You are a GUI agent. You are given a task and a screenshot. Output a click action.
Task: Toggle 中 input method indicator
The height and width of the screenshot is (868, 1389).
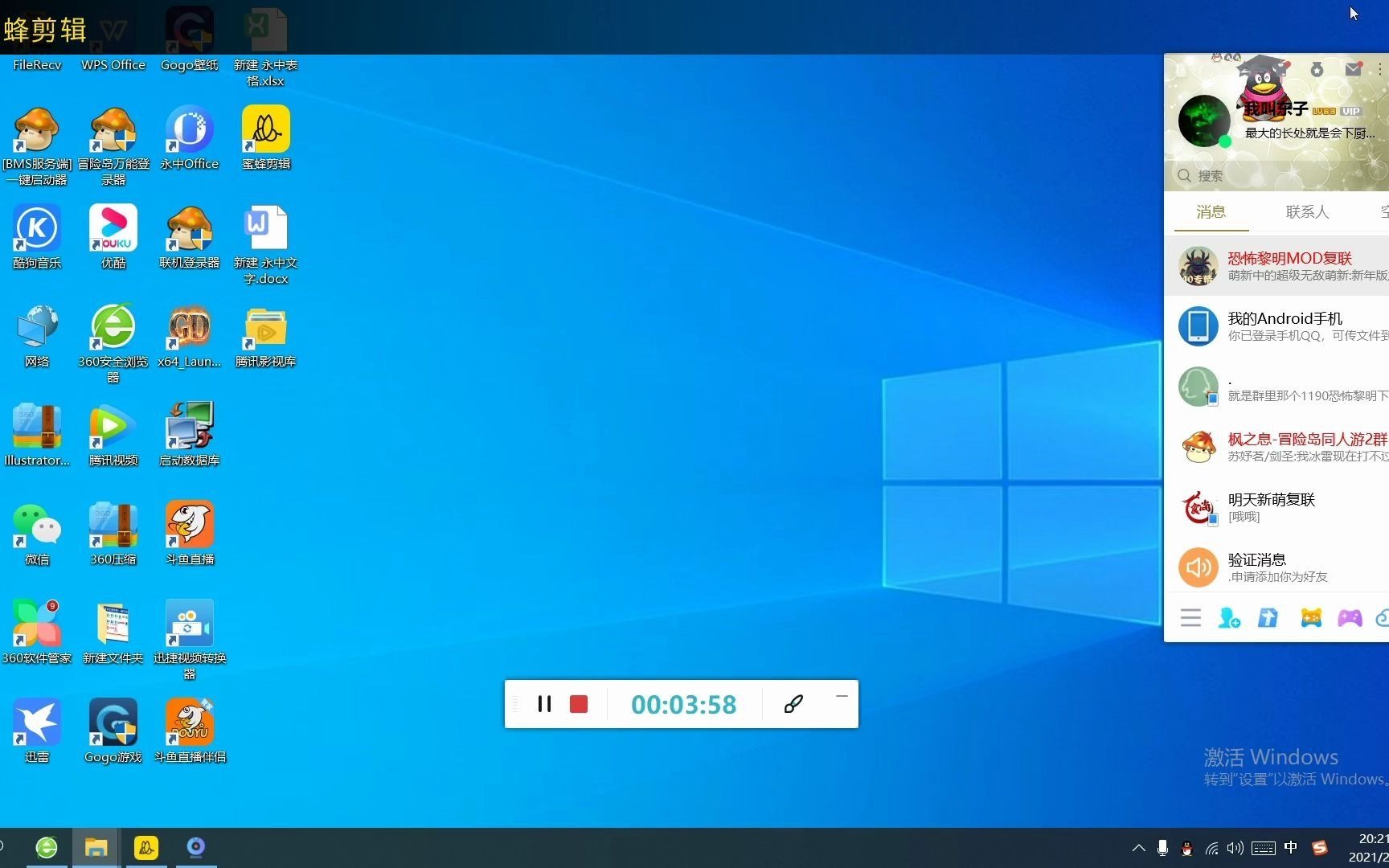tap(1291, 847)
